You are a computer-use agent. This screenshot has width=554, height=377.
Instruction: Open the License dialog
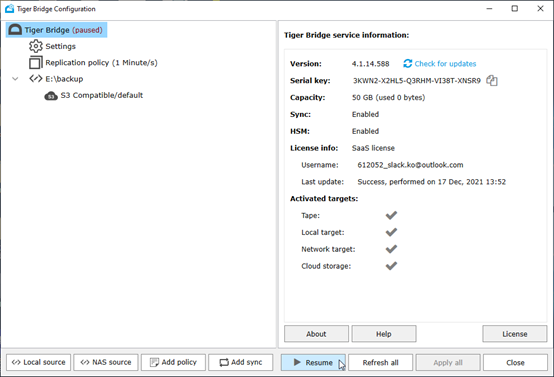[515, 334]
